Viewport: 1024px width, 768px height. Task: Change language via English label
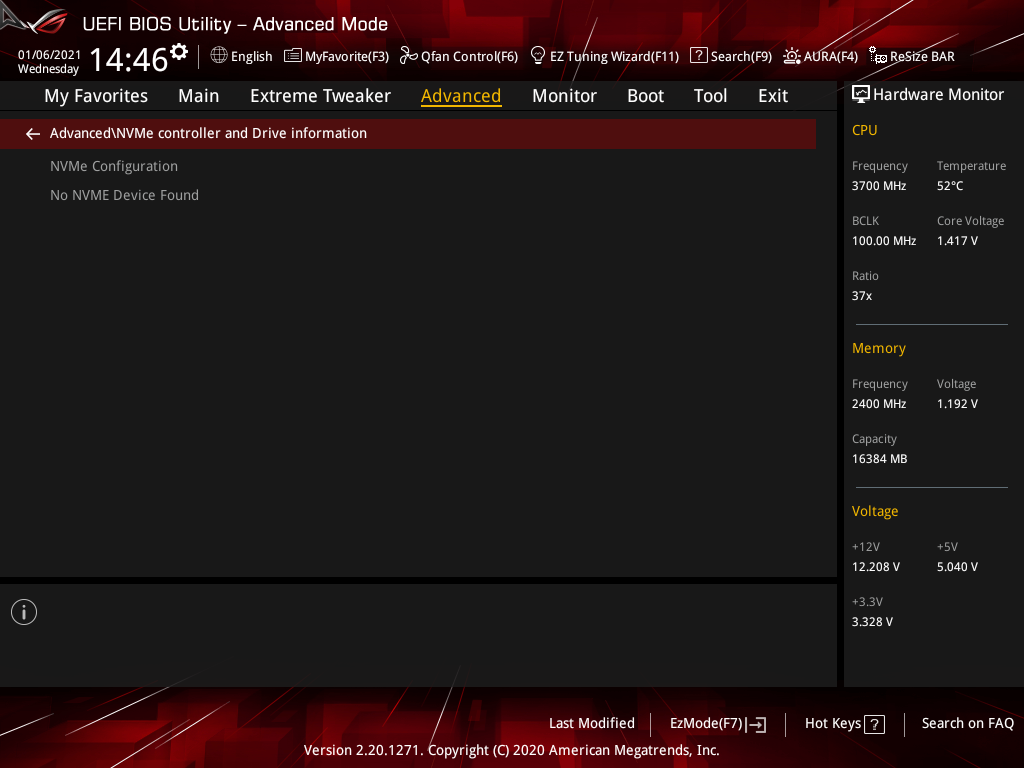pos(251,57)
